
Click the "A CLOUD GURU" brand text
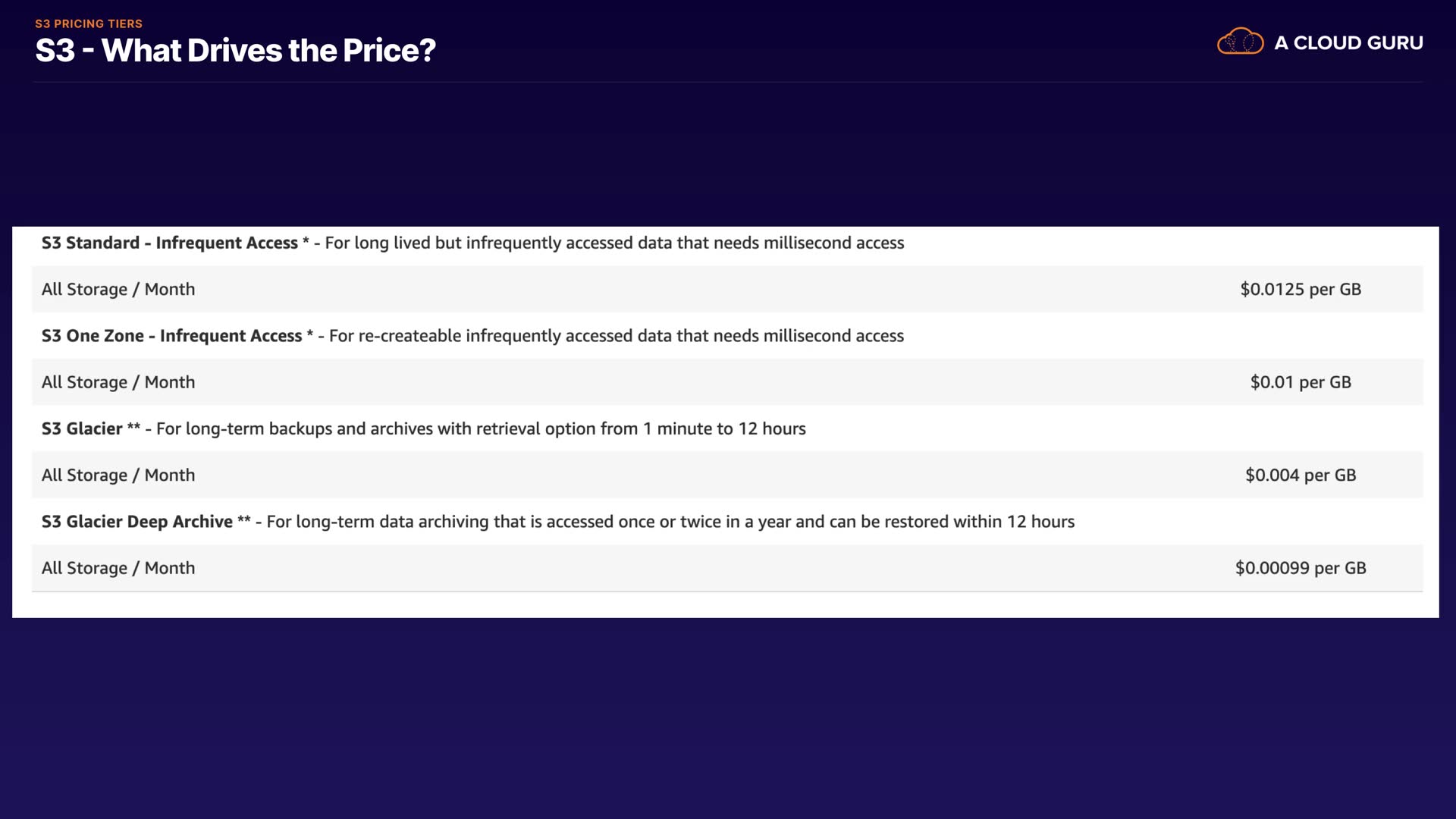click(x=1348, y=43)
